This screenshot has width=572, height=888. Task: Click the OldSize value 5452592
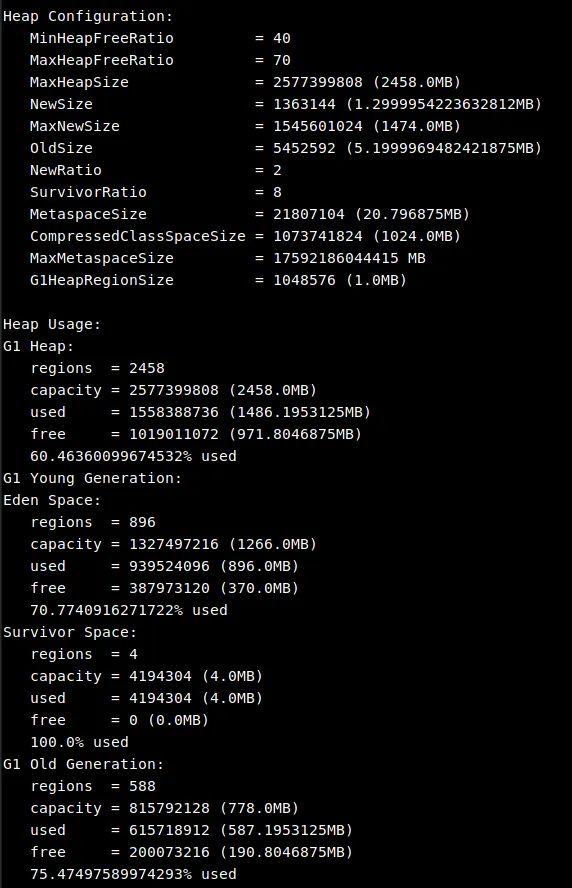305,148
